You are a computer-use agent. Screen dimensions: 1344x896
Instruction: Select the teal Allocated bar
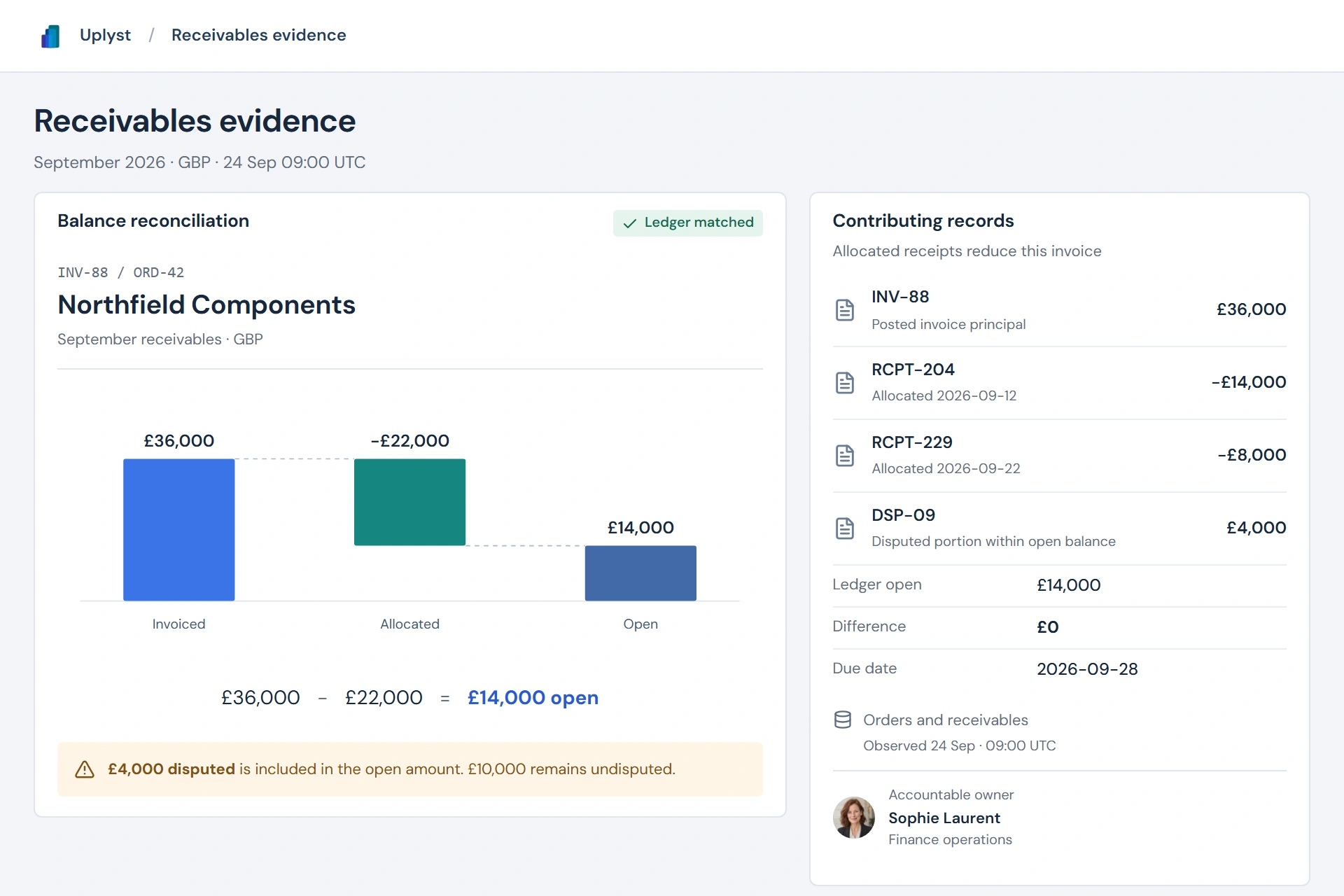pos(409,502)
